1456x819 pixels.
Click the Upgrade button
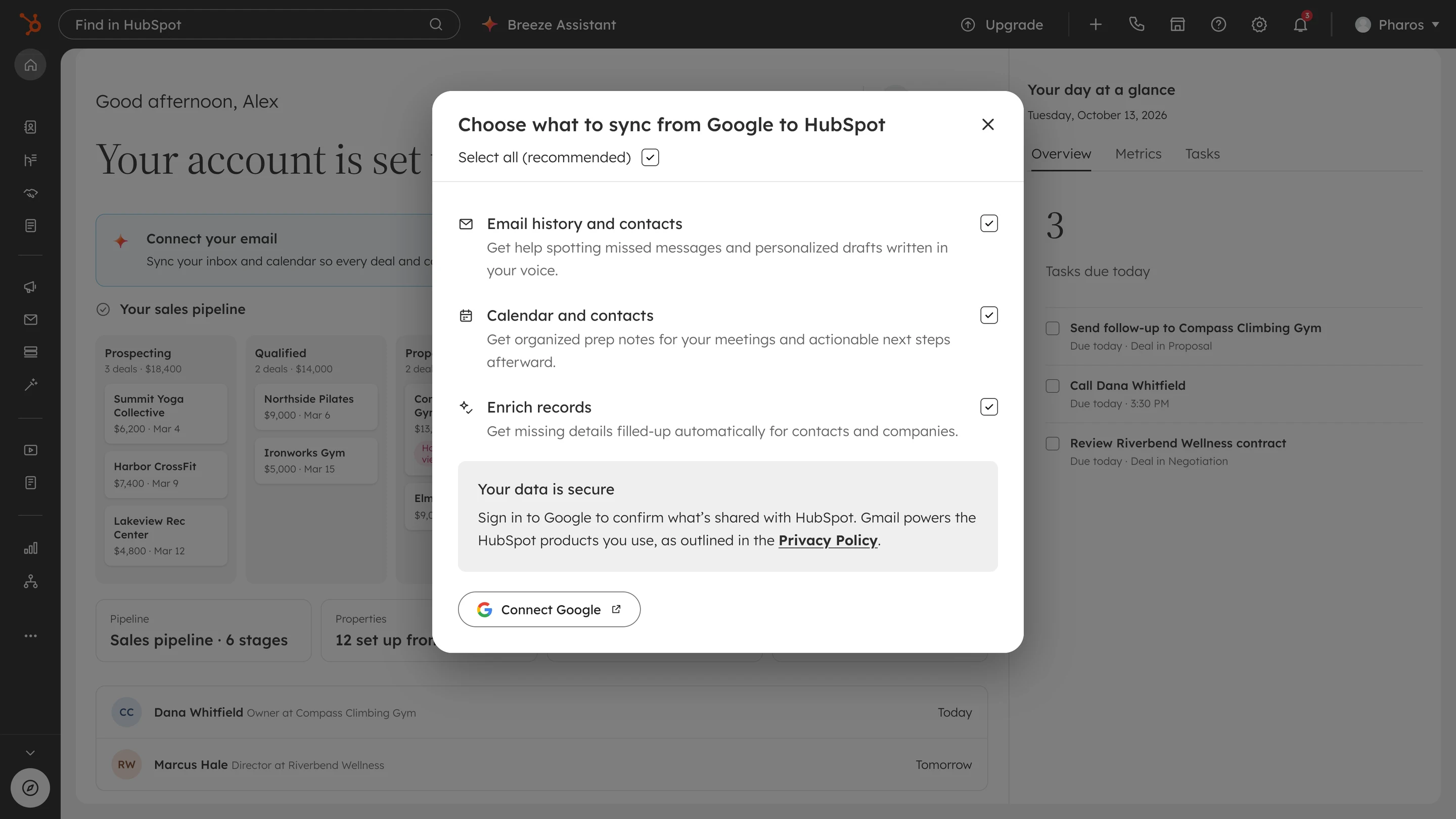click(x=1002, y=24)
